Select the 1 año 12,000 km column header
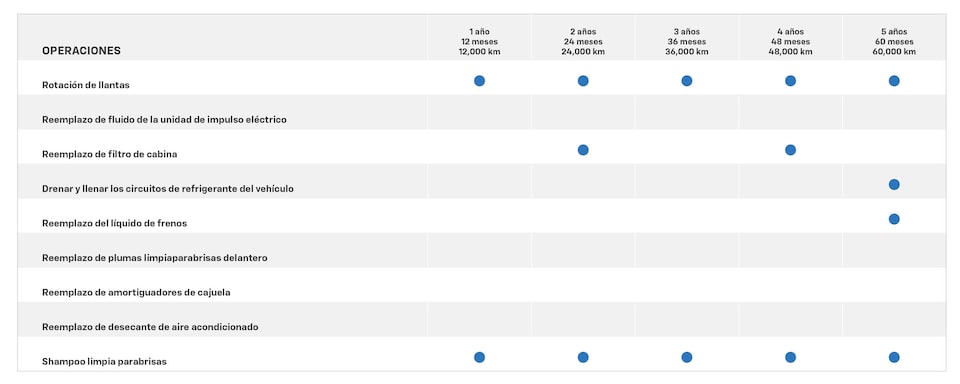Viewport: 960px width, 384px height. 479,42
